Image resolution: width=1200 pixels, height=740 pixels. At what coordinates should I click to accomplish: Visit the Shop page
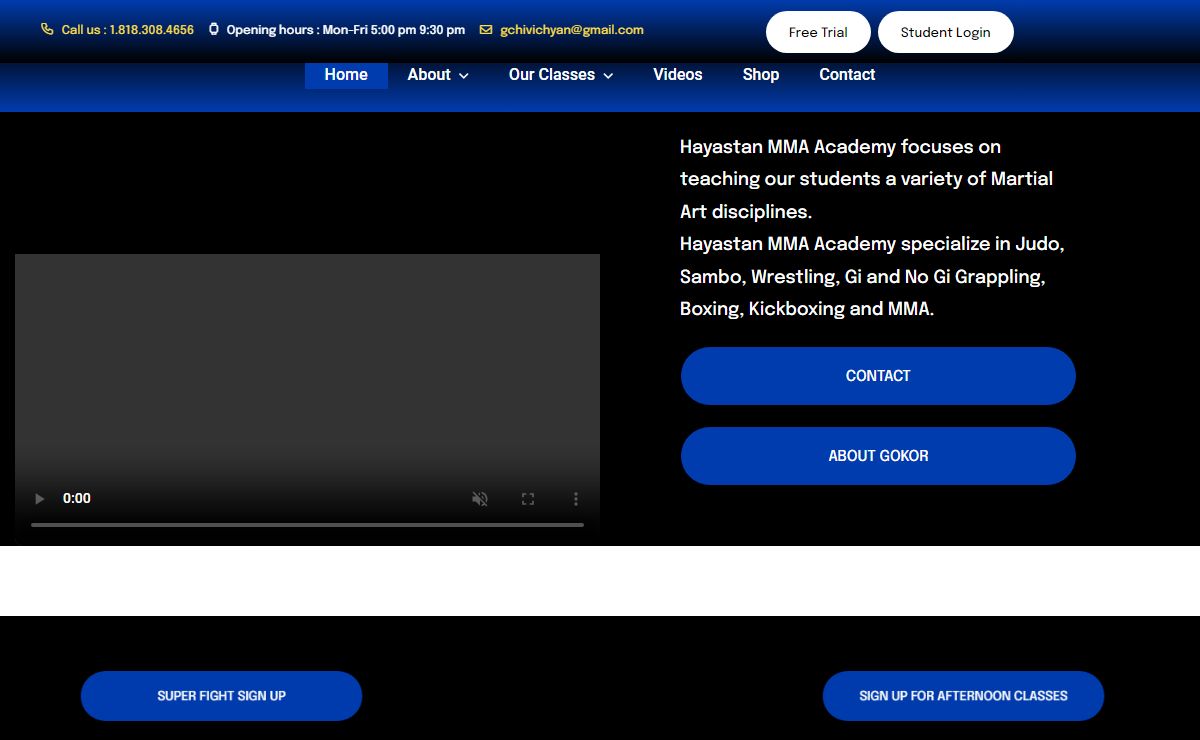(x=761, y=75)
